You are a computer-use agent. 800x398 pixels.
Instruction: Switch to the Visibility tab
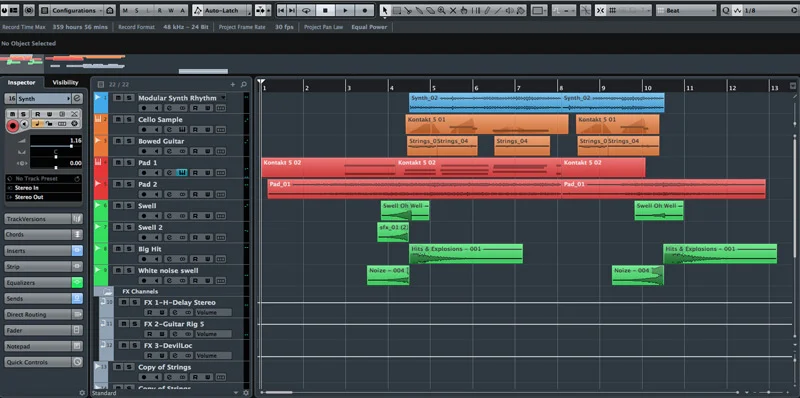point(65,82)
